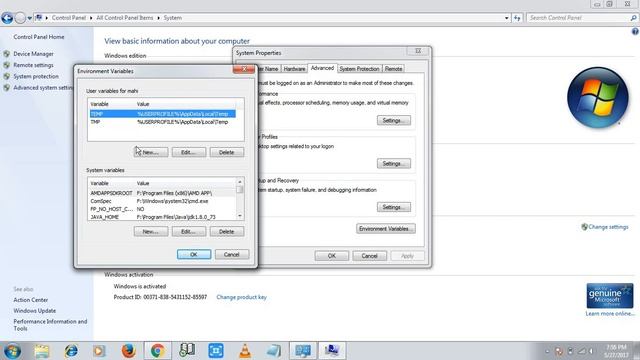
Task: Click Settings in the Performance section
Action: coord(393,120)
